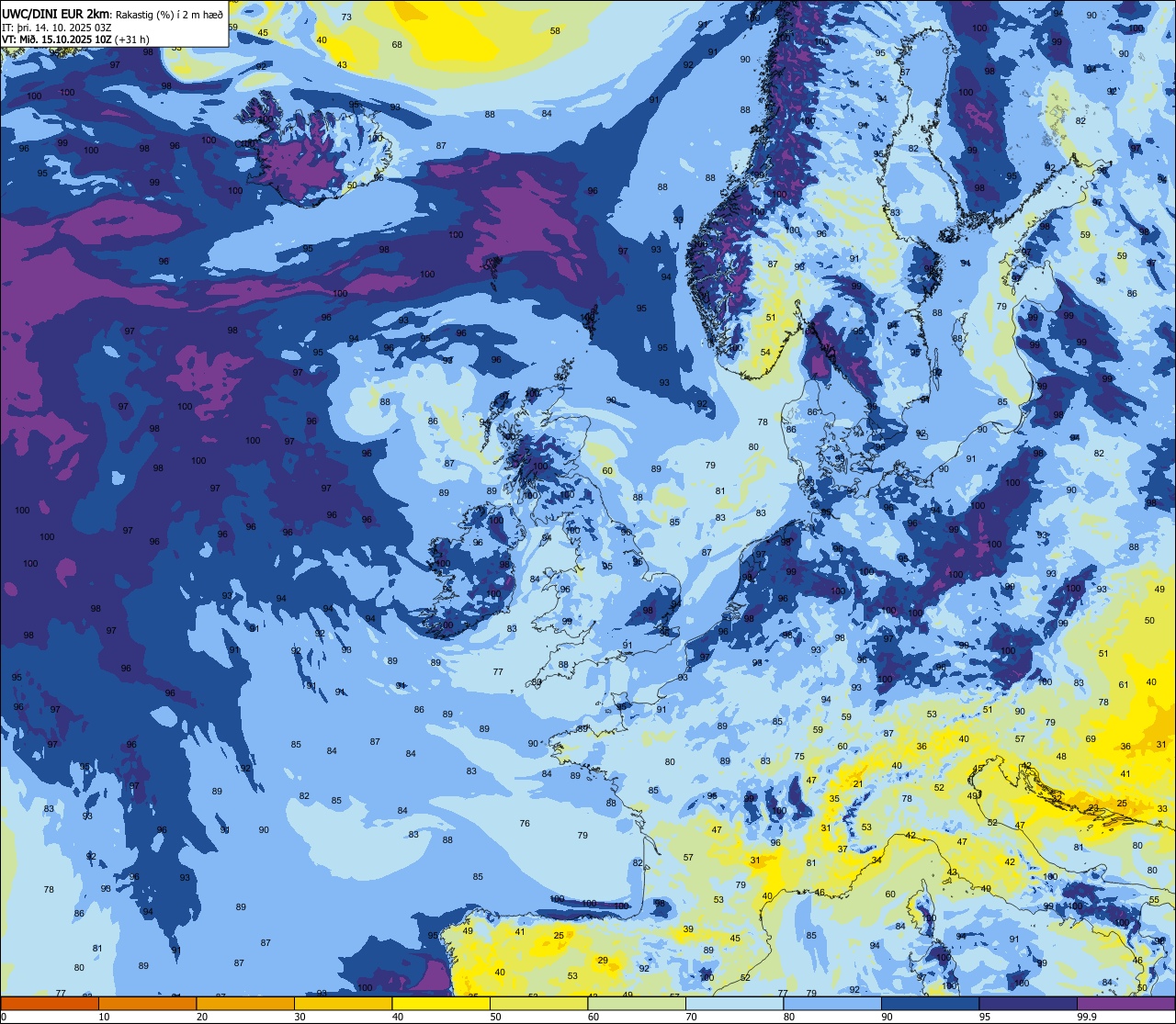Click the humidity value '61' on the map
This screenshot has height=1024, width=1176.
[1124, 684]
